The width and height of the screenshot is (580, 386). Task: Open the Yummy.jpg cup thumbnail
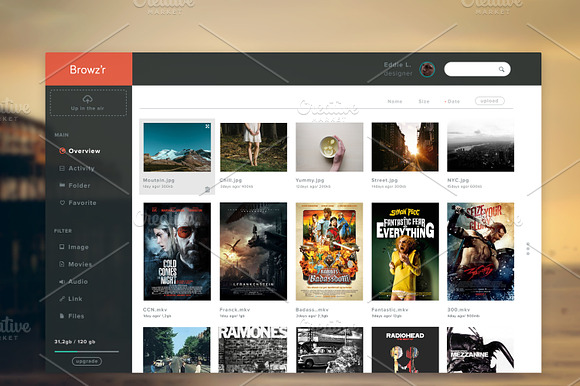click(329, 147)
